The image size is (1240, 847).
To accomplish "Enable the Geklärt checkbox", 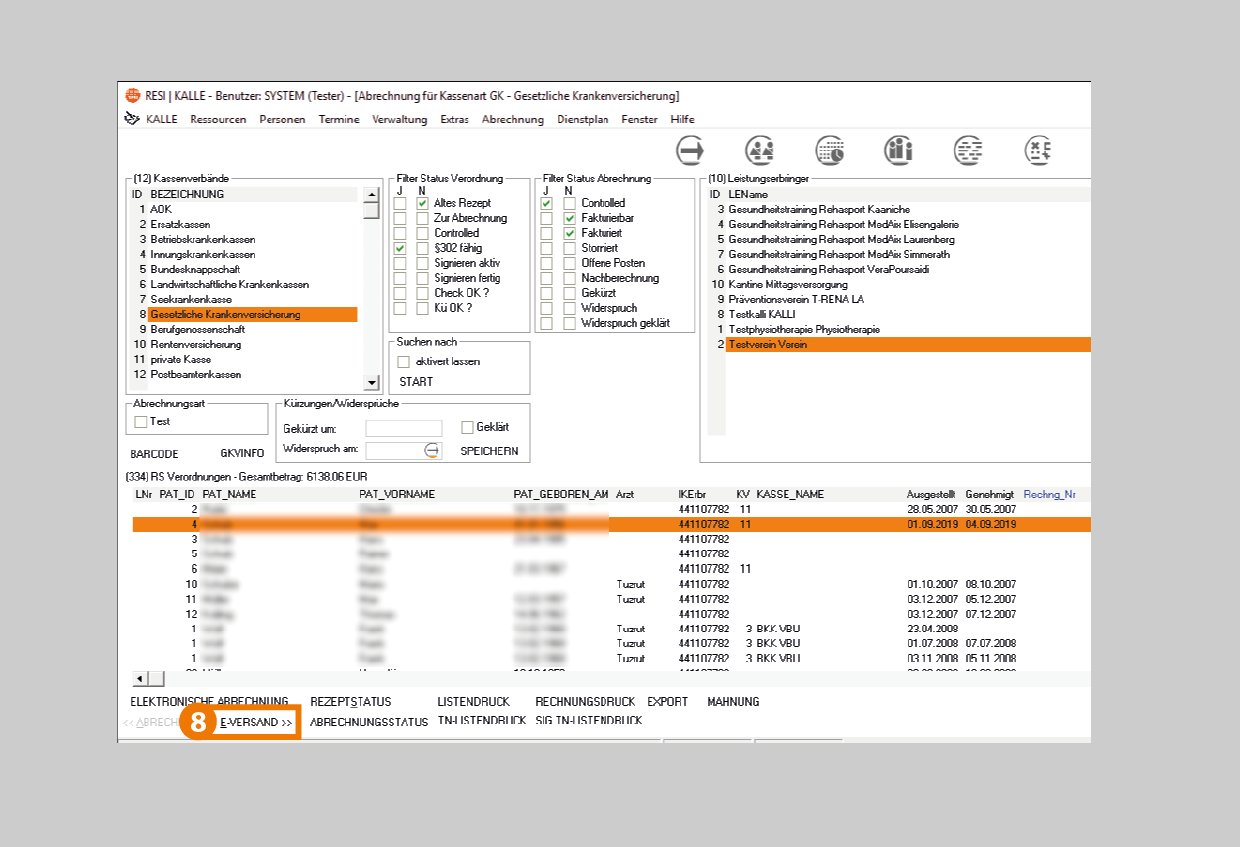I will pyautogui.click(x=467, y=428).
